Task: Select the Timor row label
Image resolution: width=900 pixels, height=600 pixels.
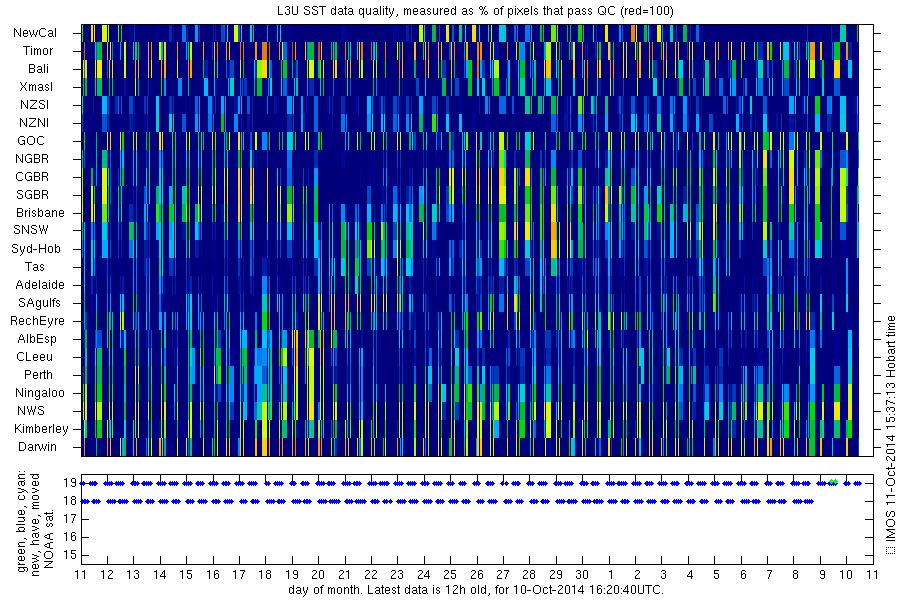Action: click(38, 51)
